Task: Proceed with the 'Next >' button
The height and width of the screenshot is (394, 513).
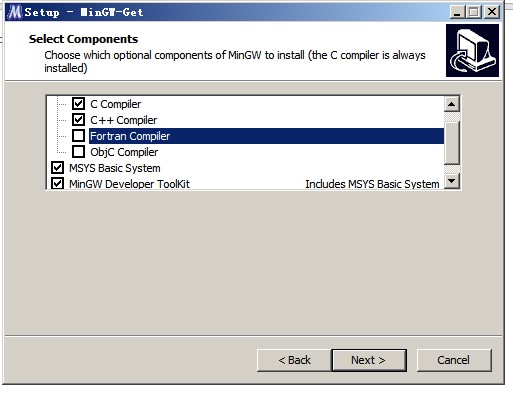Action: [x=369, y=360]
